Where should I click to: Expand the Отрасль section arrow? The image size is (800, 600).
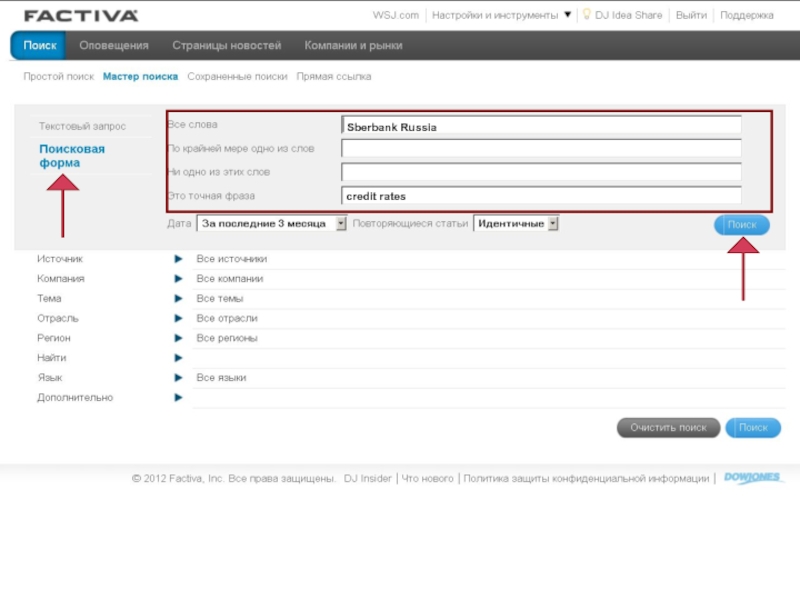pos(178,318)
